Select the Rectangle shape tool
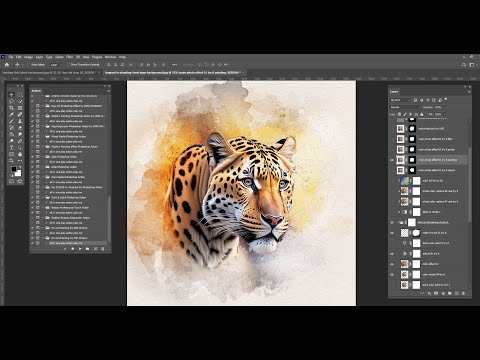The image size is (480, 360). 11,154
